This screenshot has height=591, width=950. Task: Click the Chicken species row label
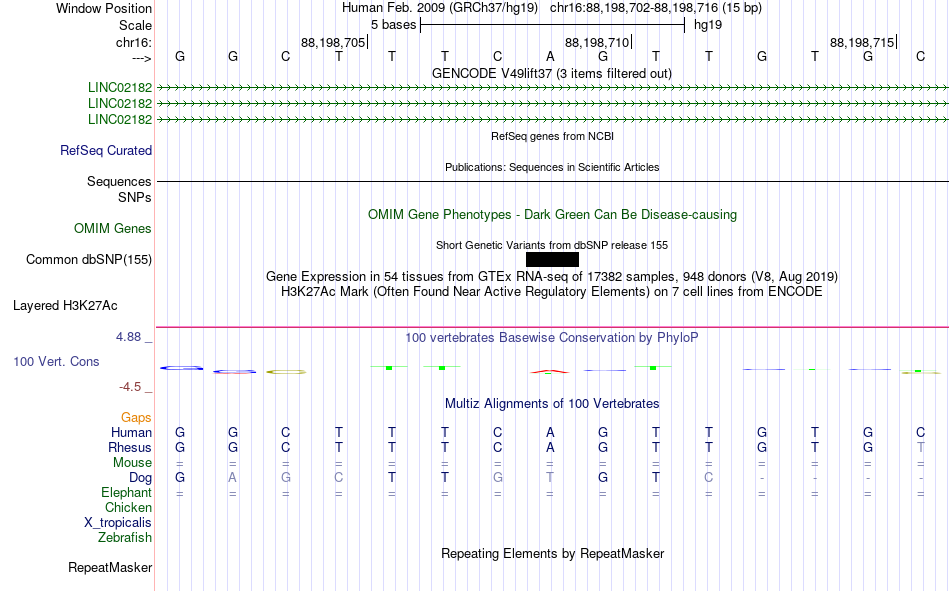coord(128,507)
